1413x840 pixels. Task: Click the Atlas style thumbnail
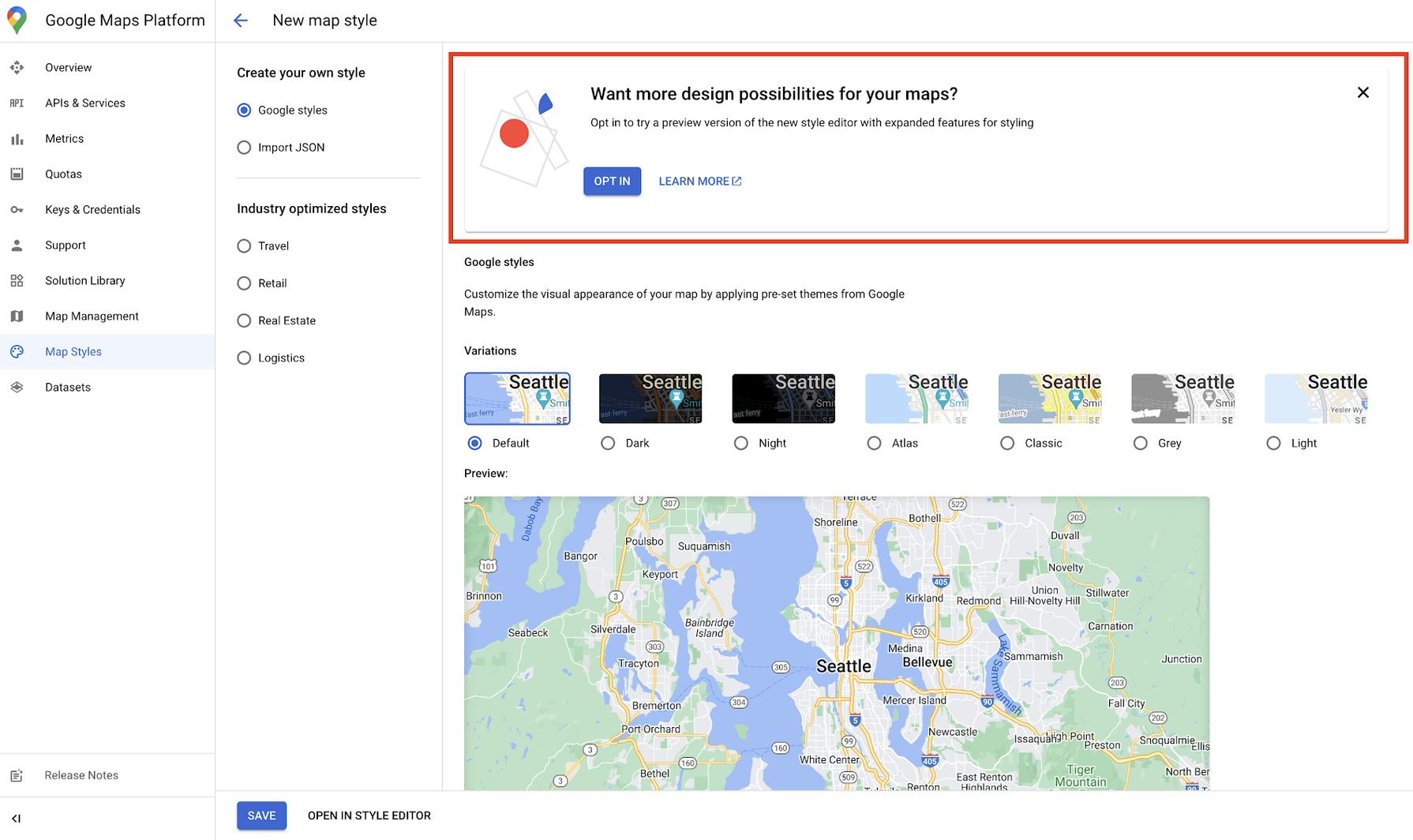tap(916, 399)
